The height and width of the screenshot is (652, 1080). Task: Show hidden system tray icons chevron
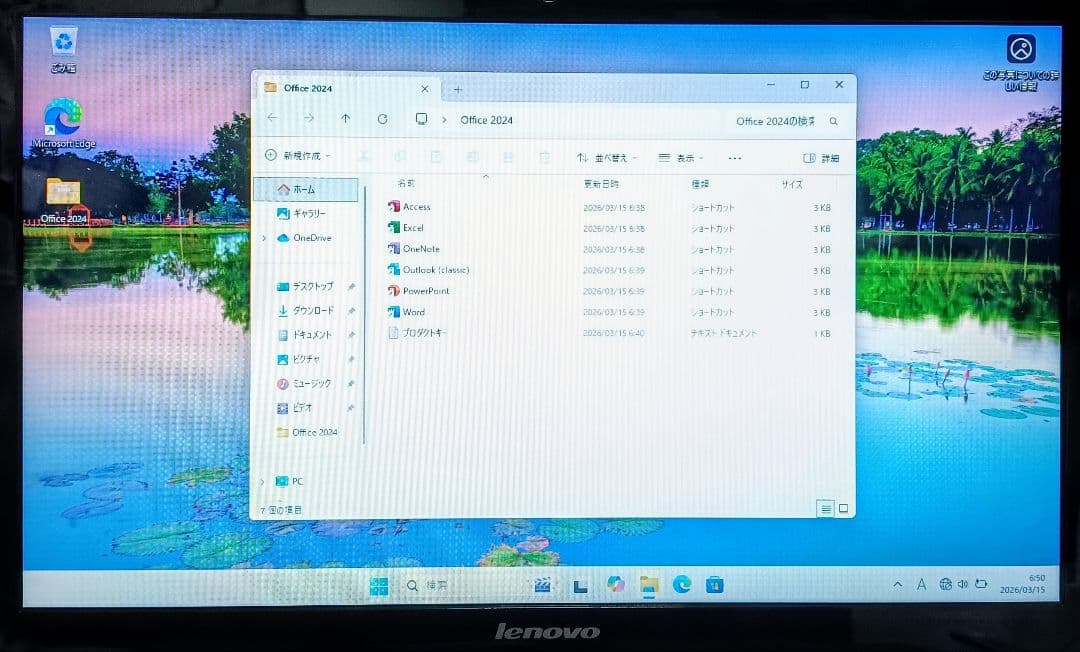point(897,585)
